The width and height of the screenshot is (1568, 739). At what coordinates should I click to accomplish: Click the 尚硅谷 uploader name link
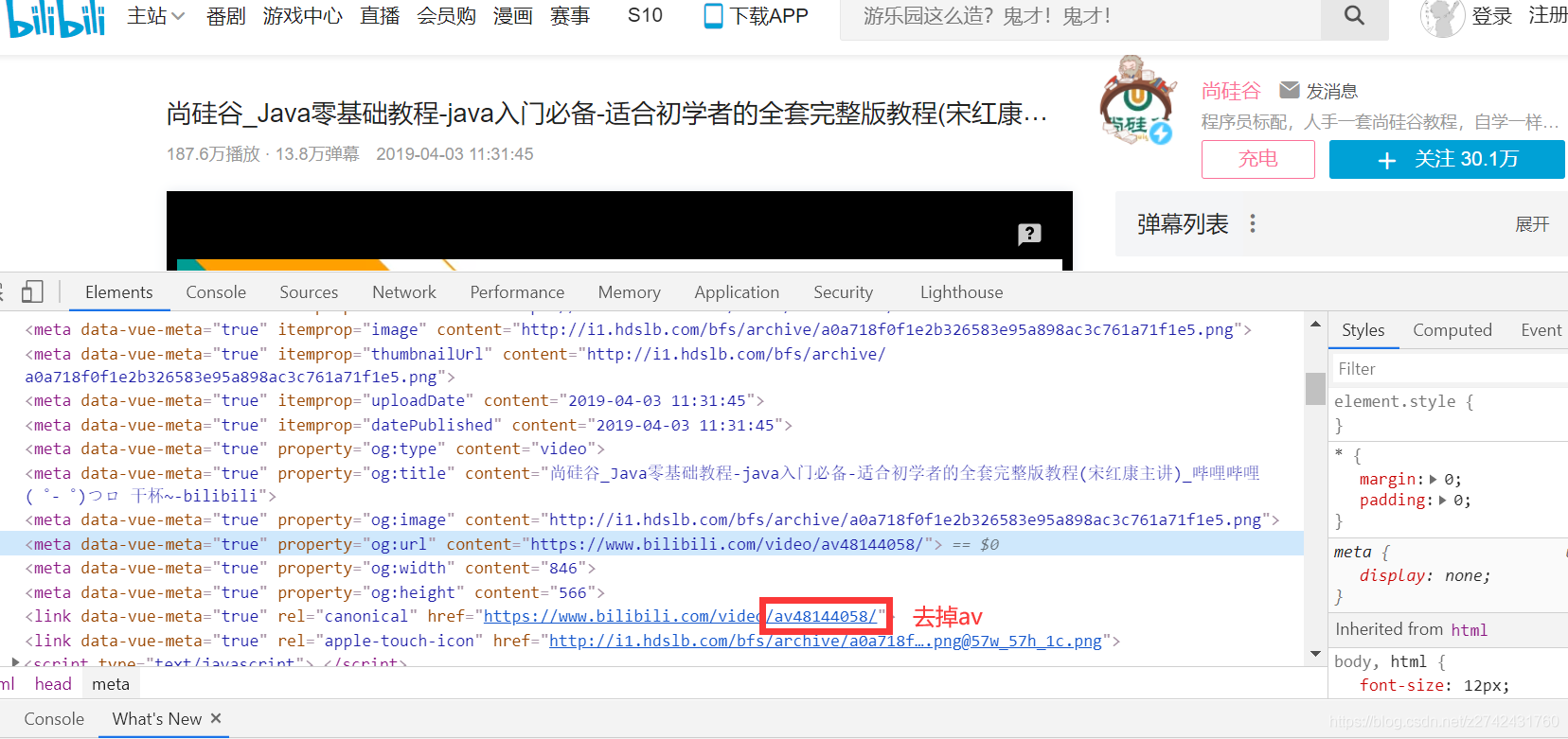[x=1231, y=91]
